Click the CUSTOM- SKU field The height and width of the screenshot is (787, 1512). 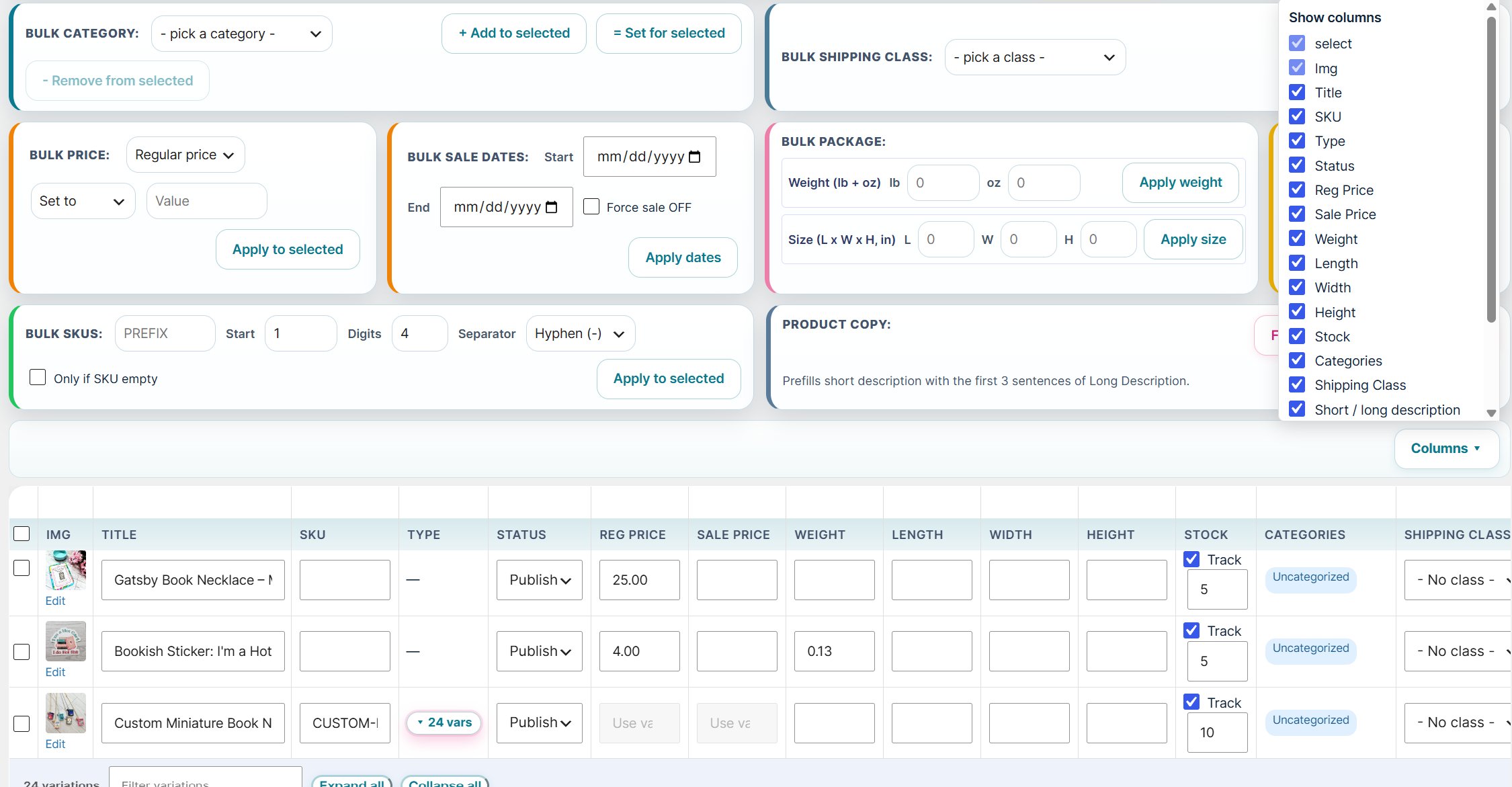pos(345,723)
